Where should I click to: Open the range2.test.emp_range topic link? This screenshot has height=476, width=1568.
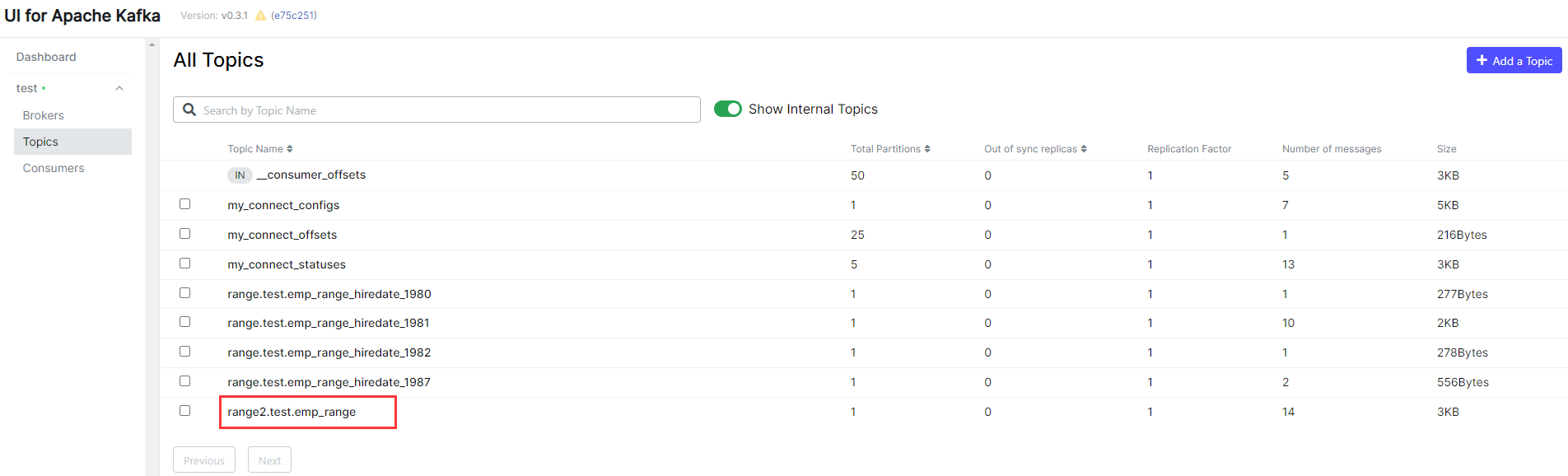[292, 412]
